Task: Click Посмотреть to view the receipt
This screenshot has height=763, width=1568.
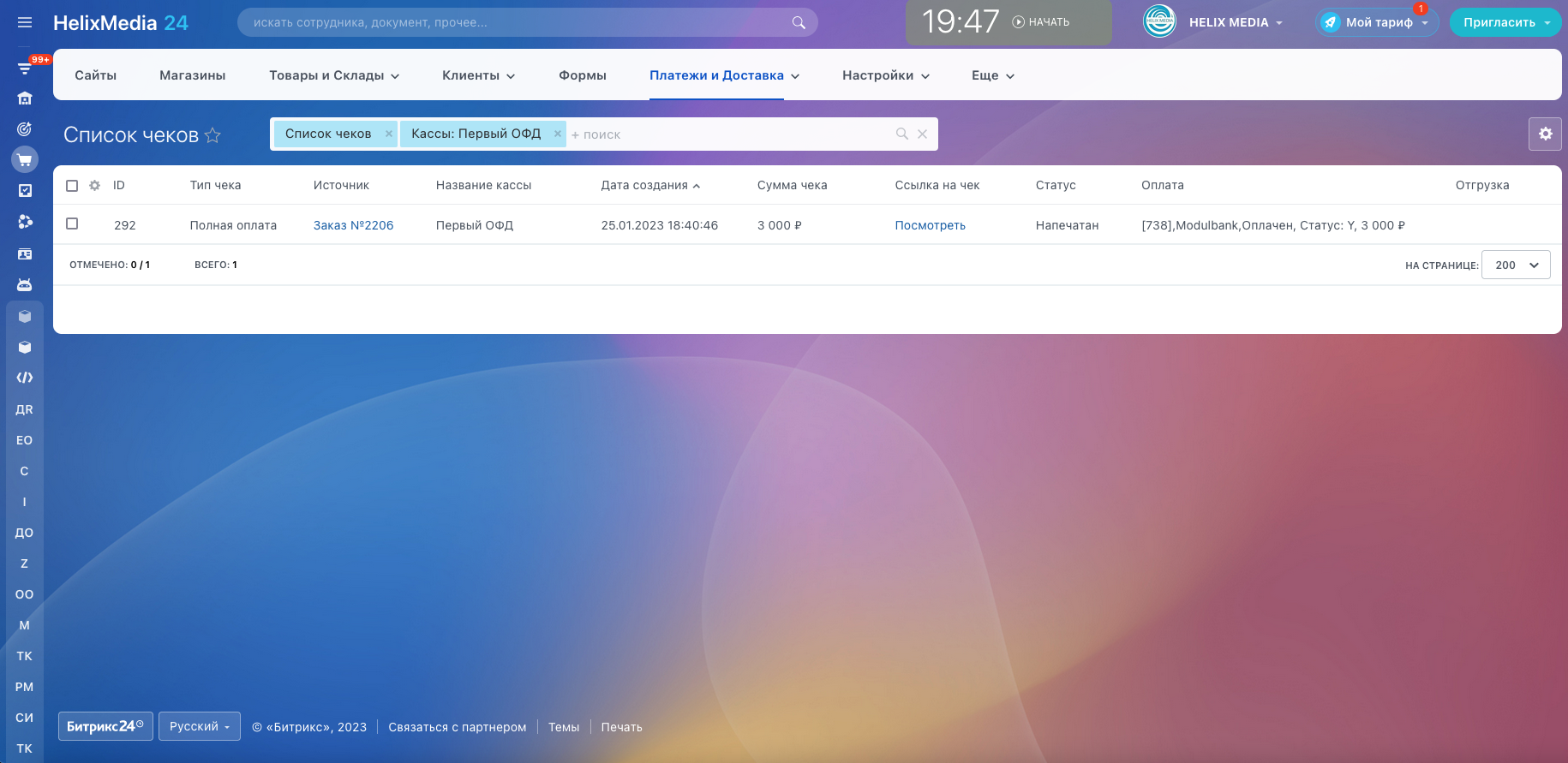Action: coord(930,225)
